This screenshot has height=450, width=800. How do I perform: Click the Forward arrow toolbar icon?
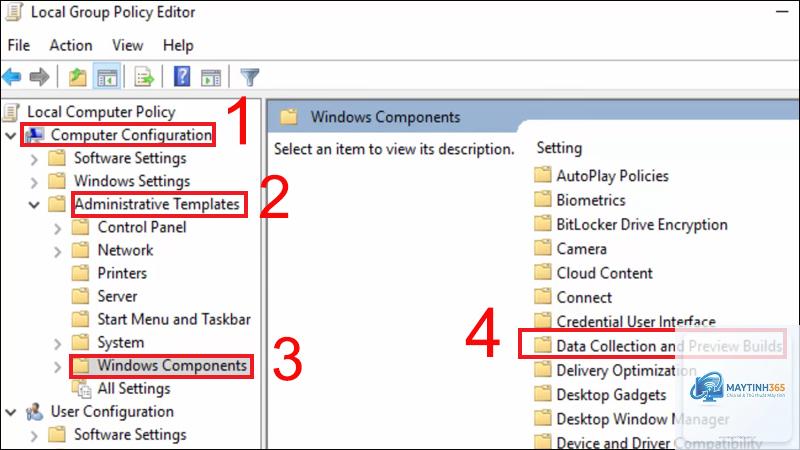[x=39, y=77]
